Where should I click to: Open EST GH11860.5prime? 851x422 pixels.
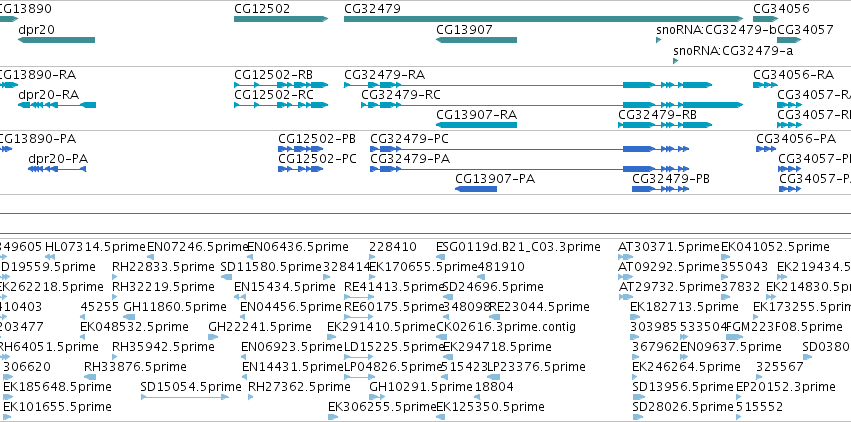pyautogui.click(x=175, y=306)
